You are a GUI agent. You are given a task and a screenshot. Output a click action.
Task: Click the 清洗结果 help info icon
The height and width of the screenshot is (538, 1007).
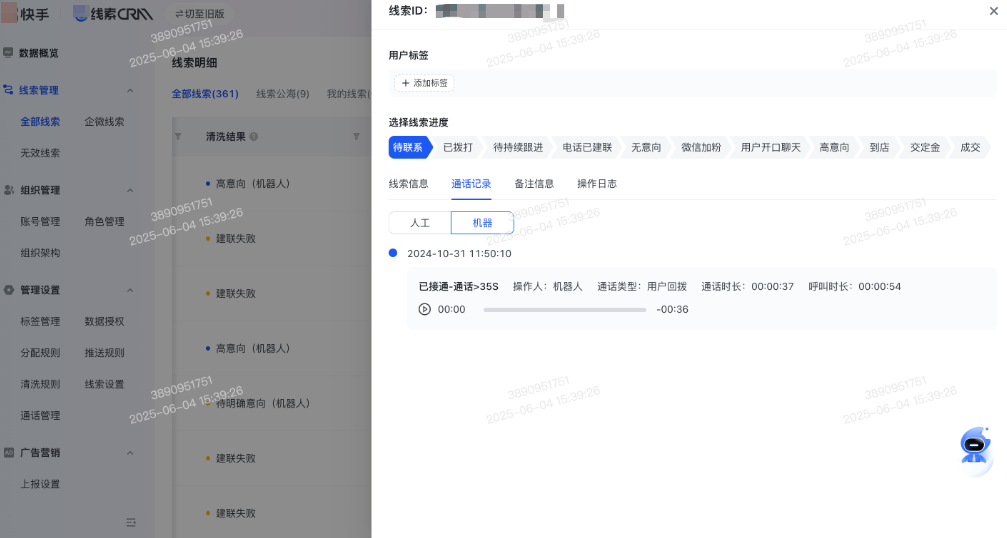[x=254, y=137]
